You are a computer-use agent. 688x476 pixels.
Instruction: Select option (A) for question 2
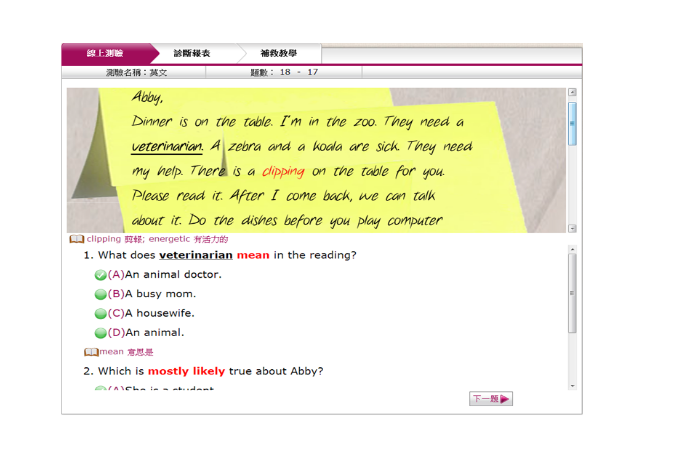click(101, 389)
